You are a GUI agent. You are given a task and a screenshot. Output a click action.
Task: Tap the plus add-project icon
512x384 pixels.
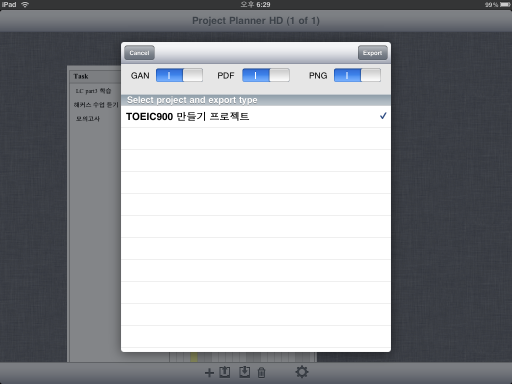[209, 372]
